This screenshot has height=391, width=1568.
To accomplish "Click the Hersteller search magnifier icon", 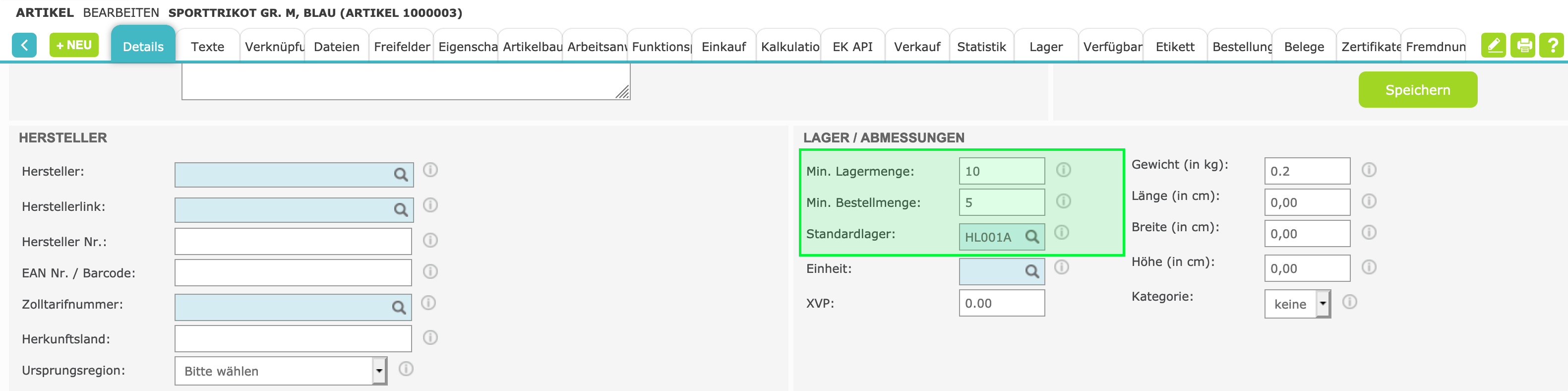I will pos(401,175).
